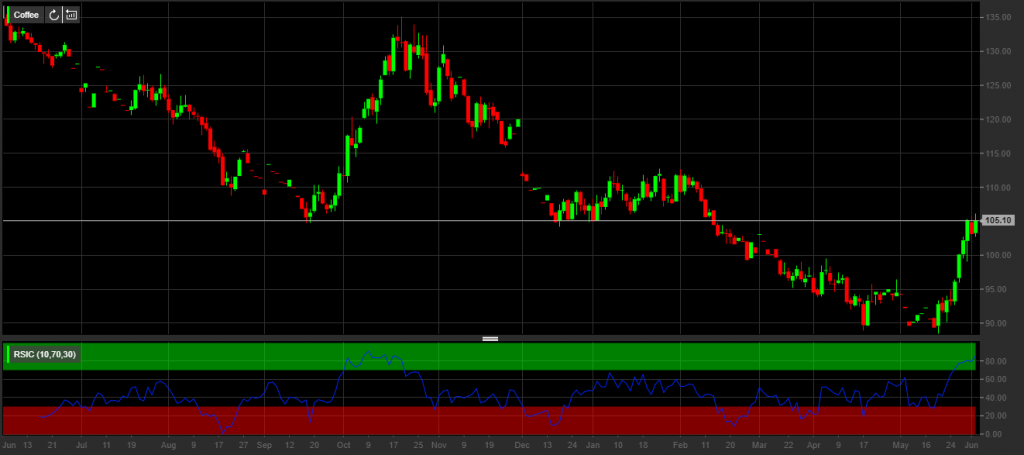Grab the splitter handle between chart panels

click(x=490, y=339)
